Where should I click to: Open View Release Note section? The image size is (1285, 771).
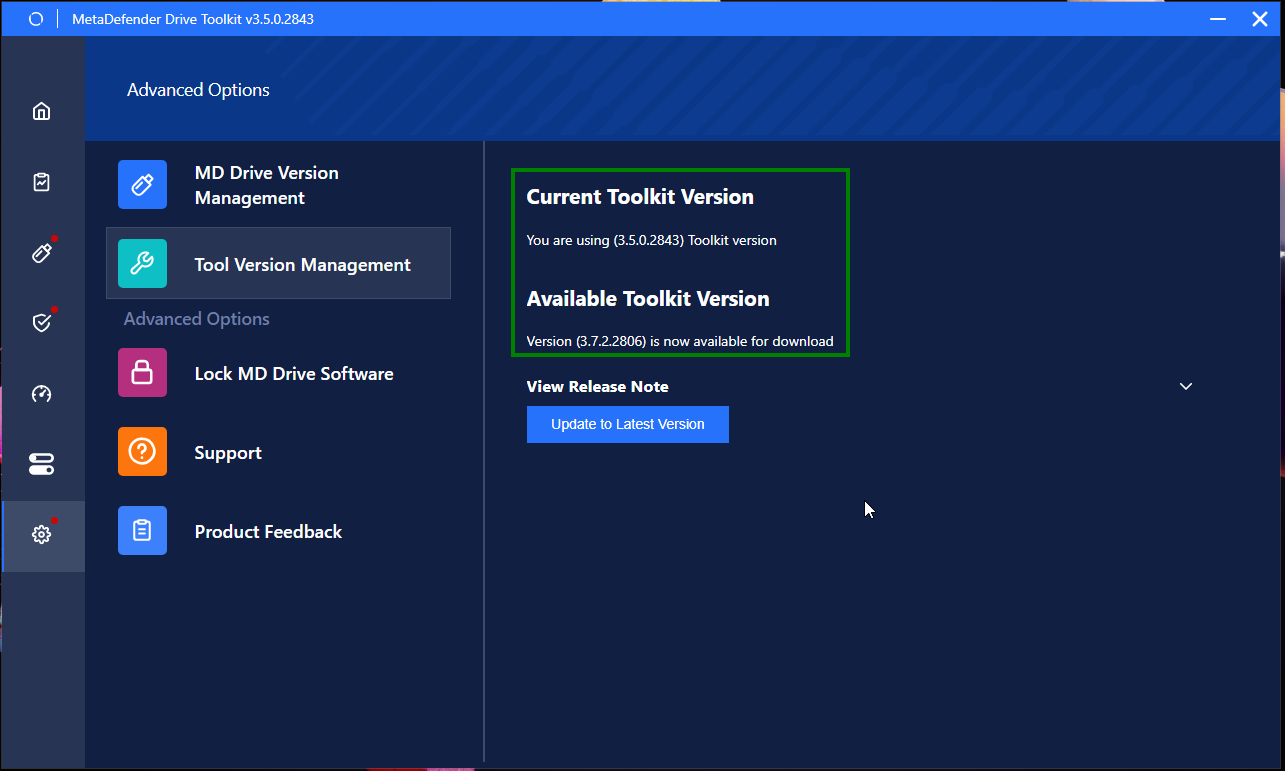pyautogui.click(x=598, y=386)
